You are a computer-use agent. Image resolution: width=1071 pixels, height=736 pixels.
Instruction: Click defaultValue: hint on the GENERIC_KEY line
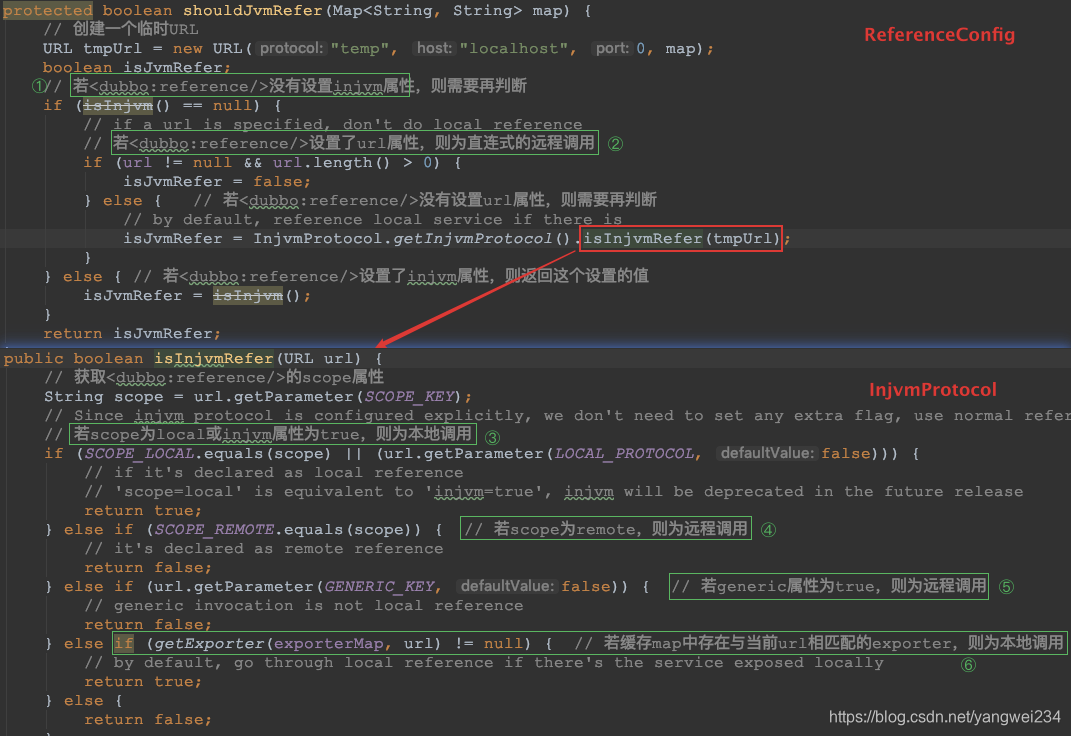point(507,586)
